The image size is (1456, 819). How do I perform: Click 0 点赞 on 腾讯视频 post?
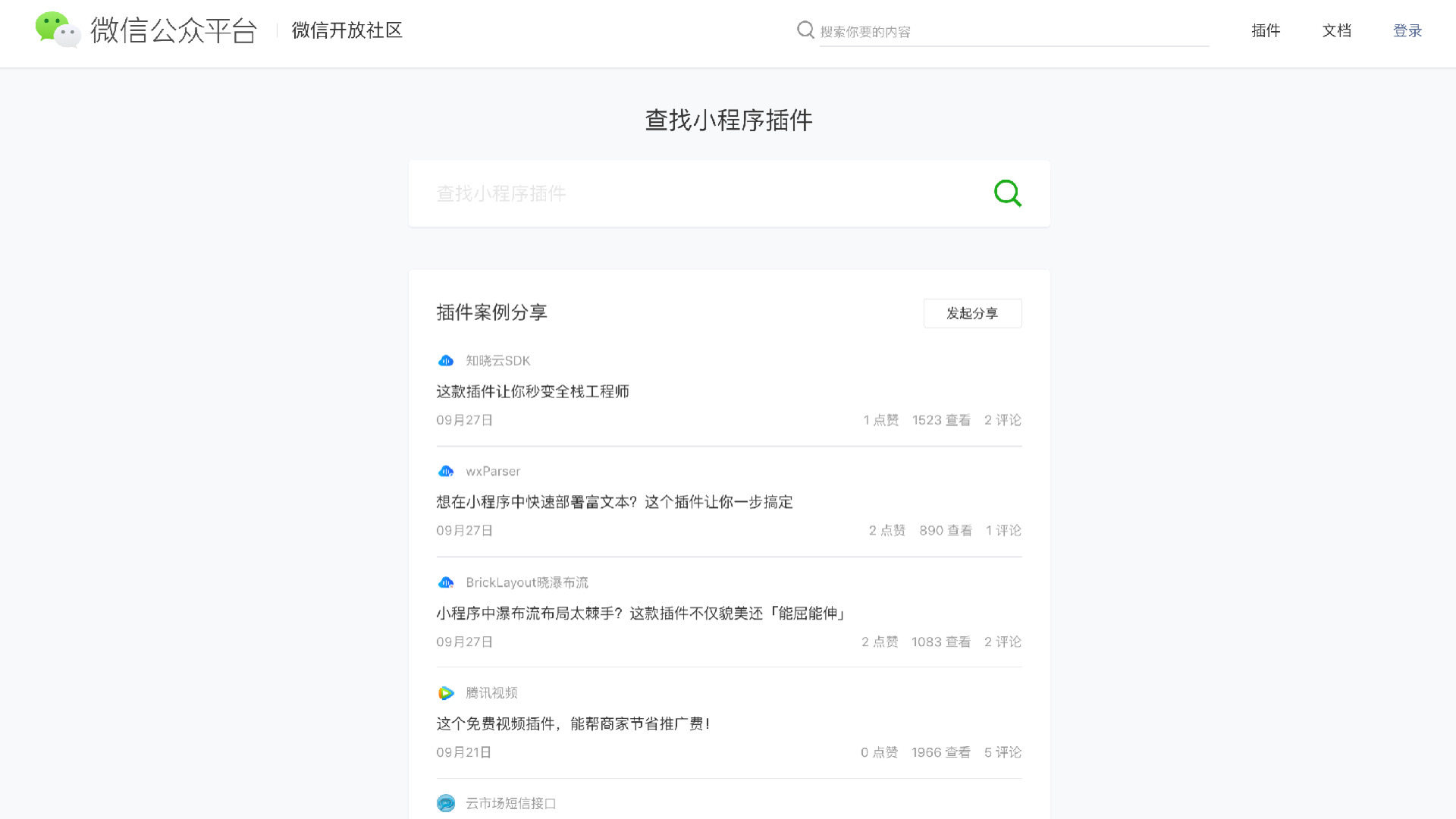coord(880,753)
